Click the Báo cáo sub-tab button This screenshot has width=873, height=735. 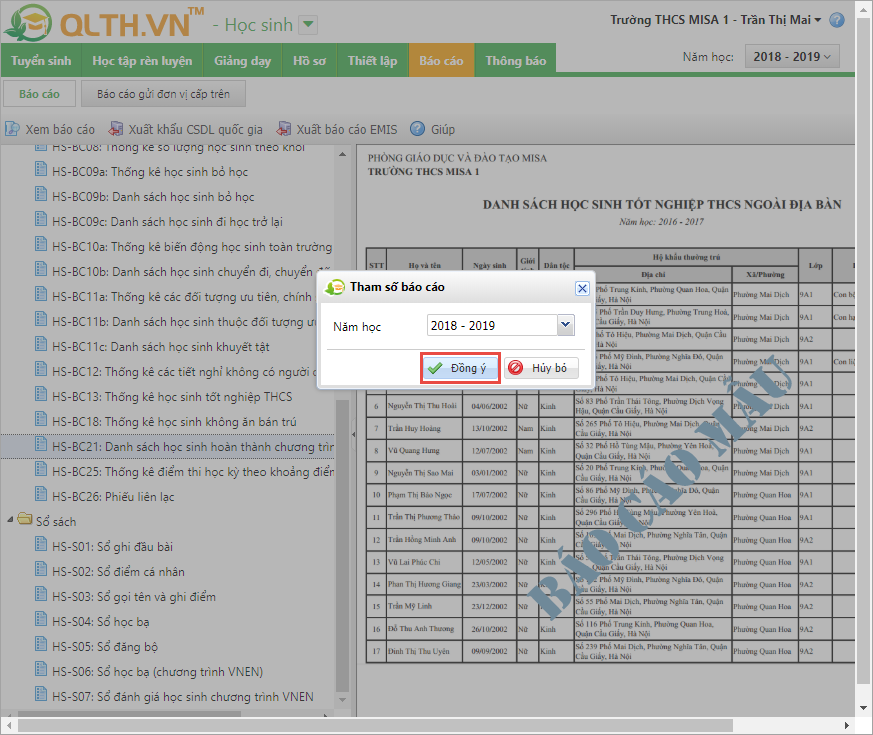click(40, 94)
